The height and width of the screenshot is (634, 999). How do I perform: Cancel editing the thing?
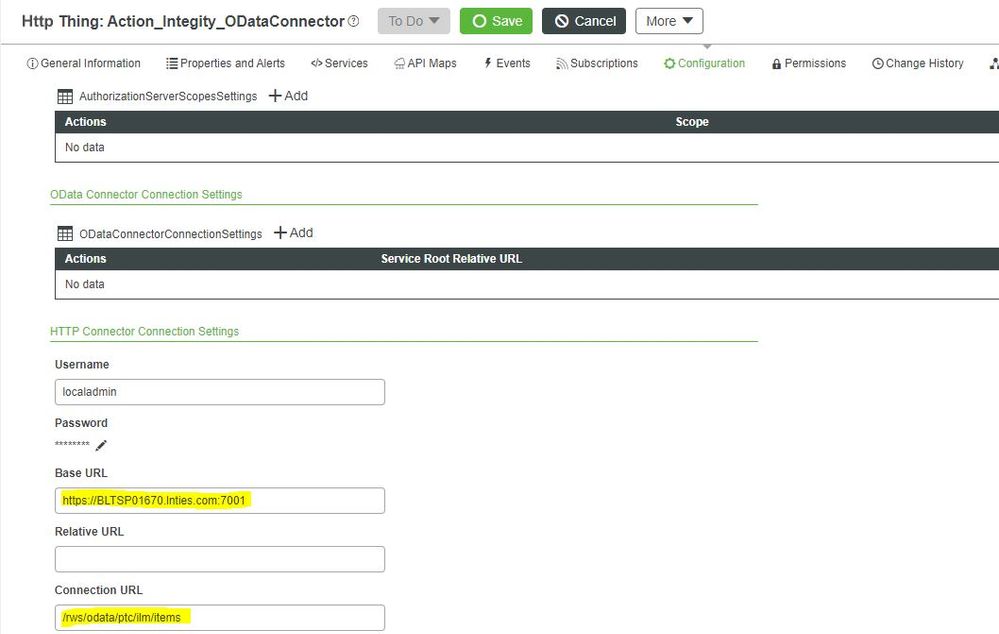click(584, 21)
